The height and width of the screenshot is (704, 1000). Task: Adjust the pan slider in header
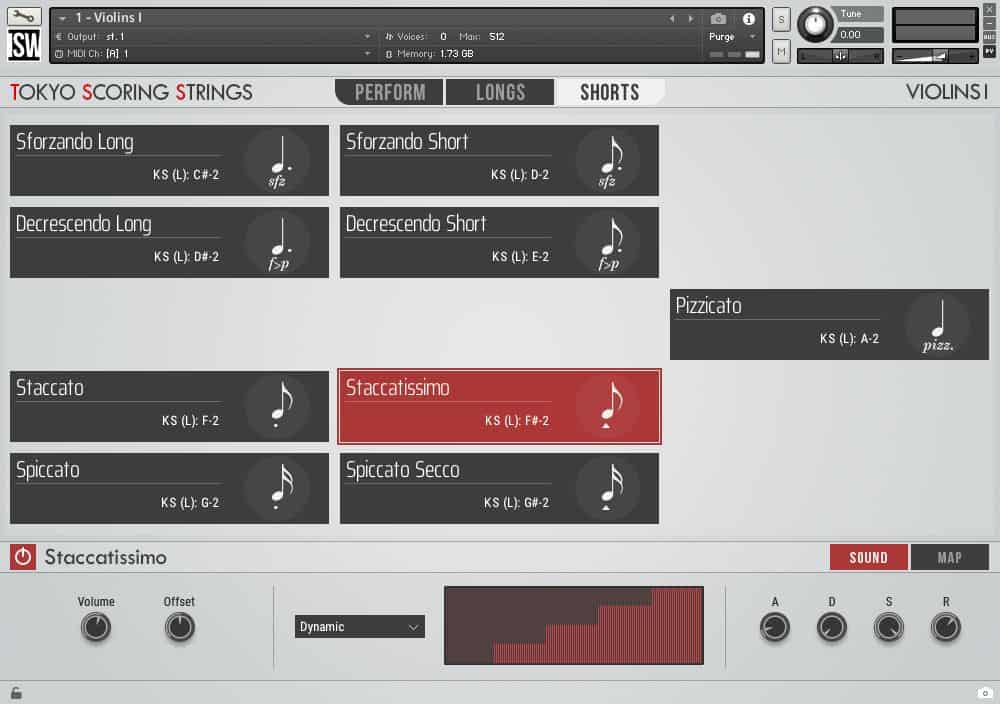841,56
